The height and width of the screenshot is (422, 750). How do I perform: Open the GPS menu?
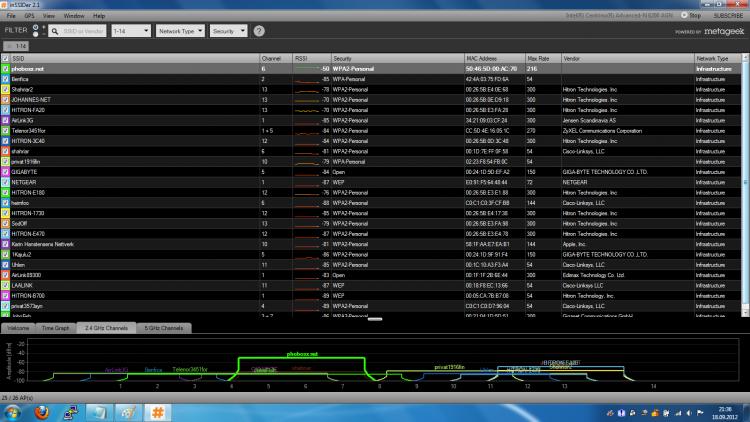click(29, 16)
